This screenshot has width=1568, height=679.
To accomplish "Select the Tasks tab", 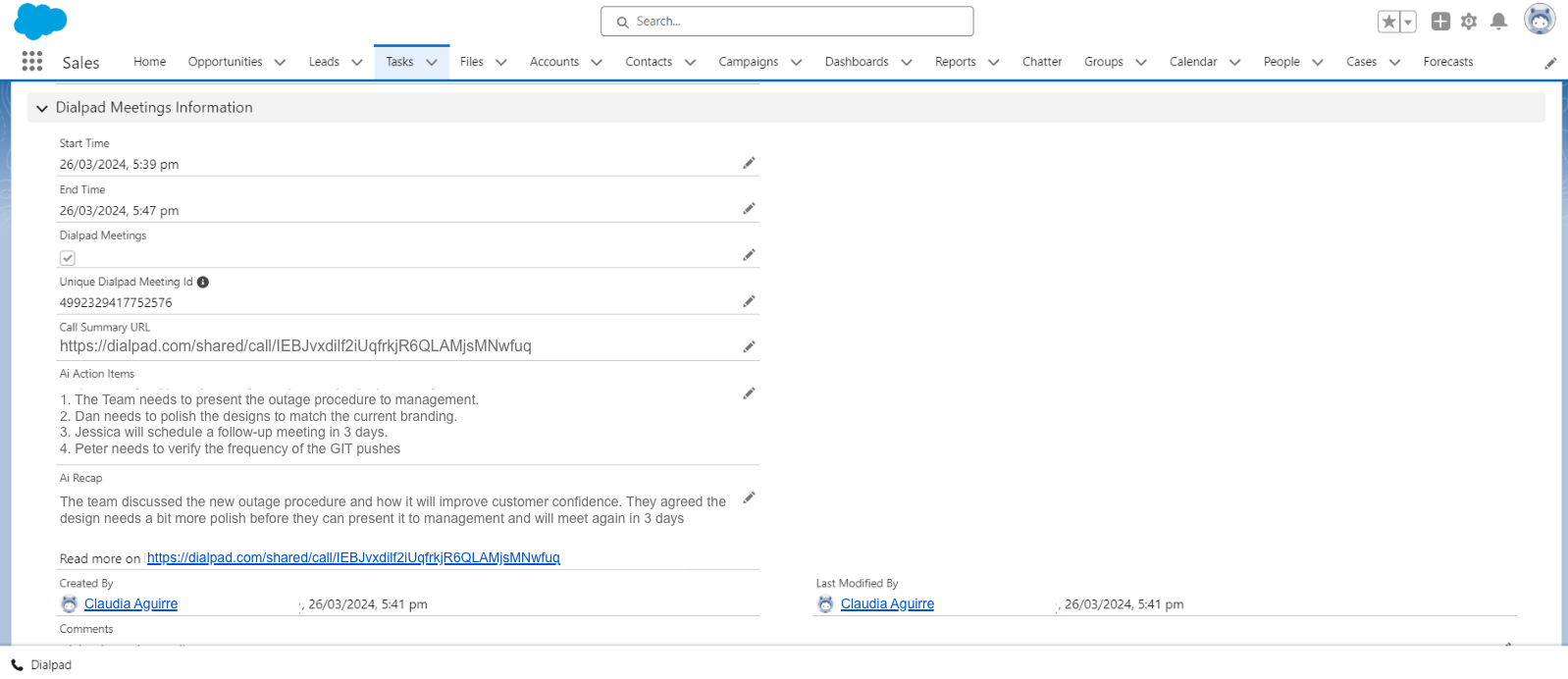I will coord(399,62).
